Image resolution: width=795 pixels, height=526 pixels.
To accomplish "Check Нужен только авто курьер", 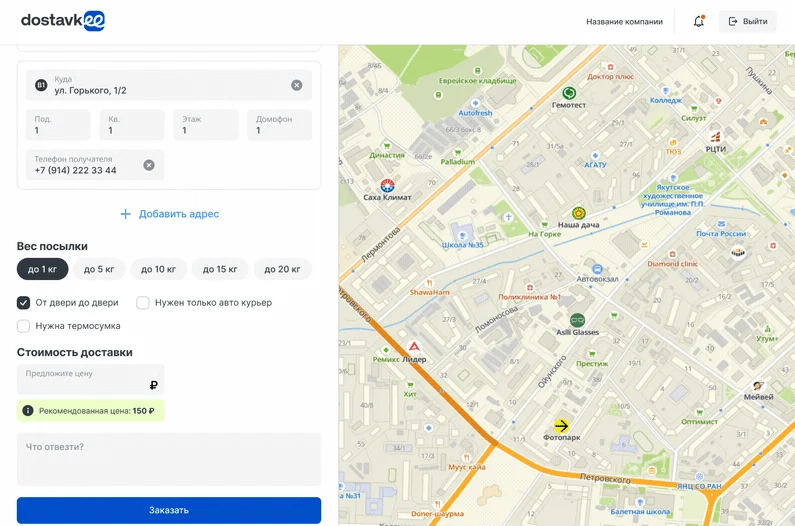I will [143, 303].
